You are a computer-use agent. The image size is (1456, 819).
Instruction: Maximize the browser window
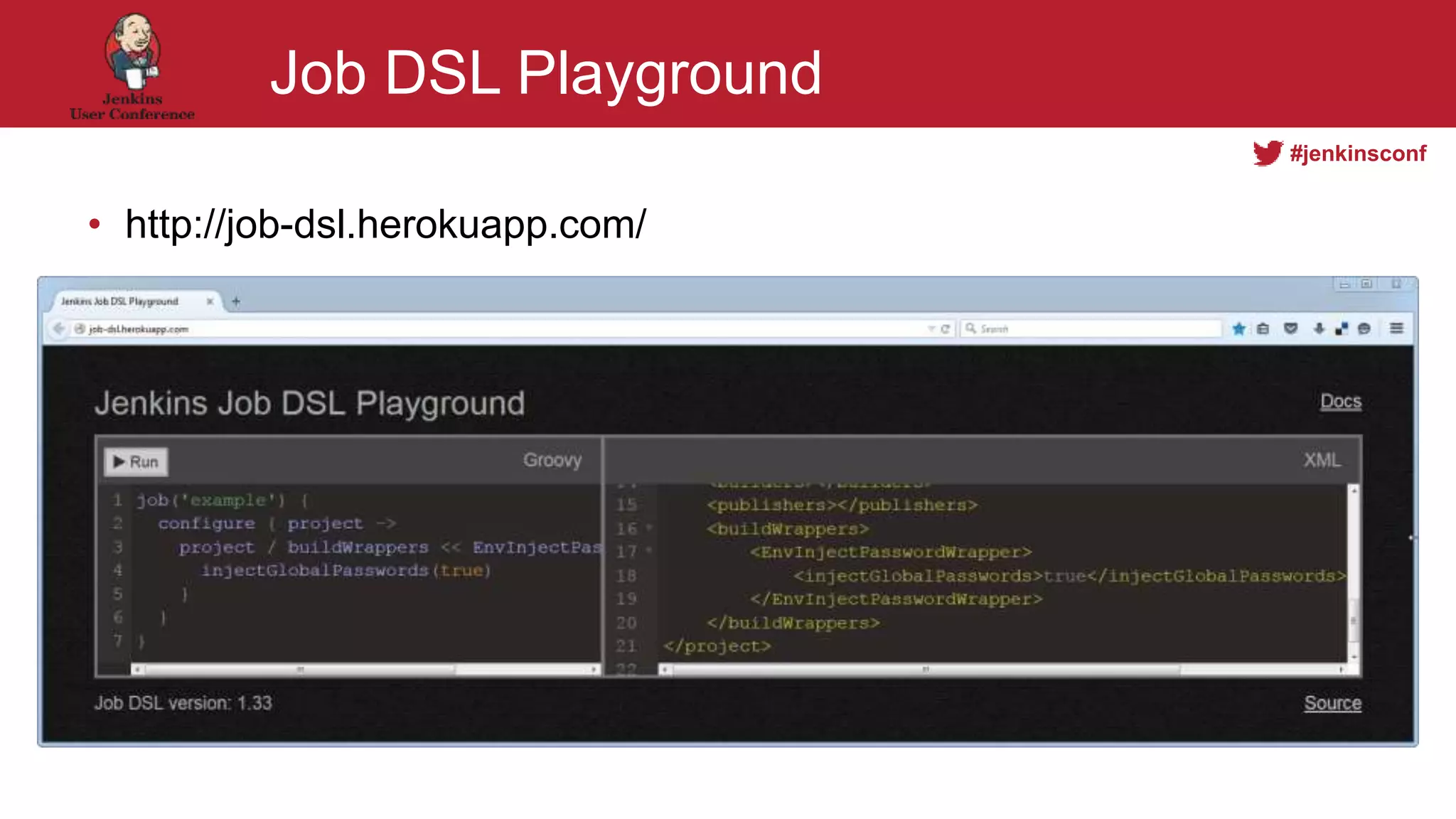point(1366,284)
